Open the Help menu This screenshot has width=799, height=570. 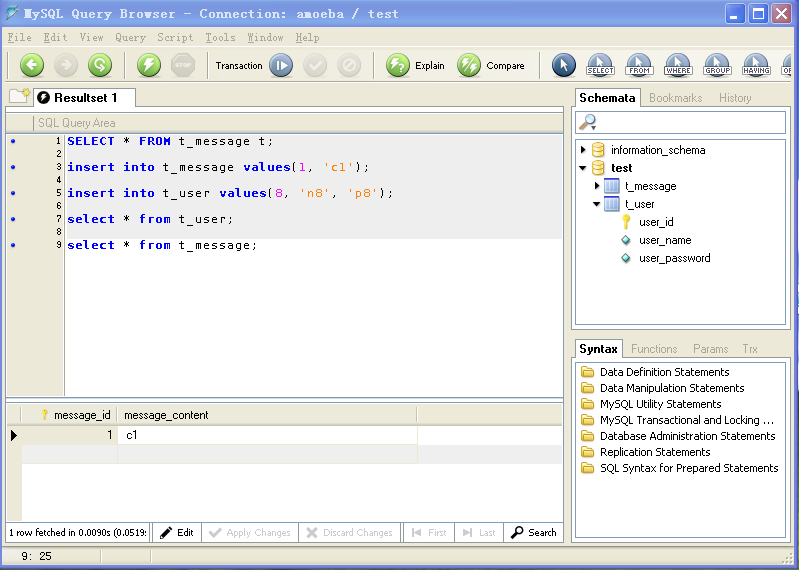click(x=307, y=37)
